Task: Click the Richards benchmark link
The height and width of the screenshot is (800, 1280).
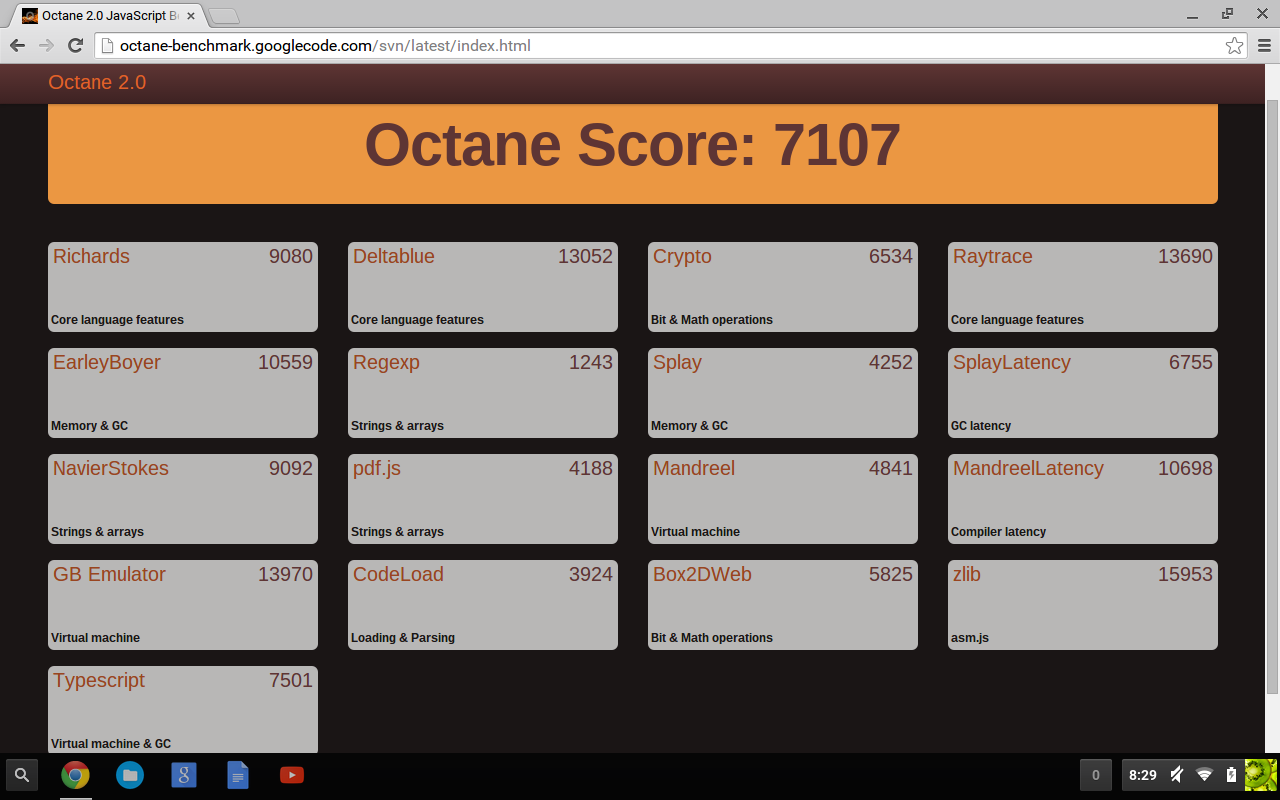Action: pos(91,256)
